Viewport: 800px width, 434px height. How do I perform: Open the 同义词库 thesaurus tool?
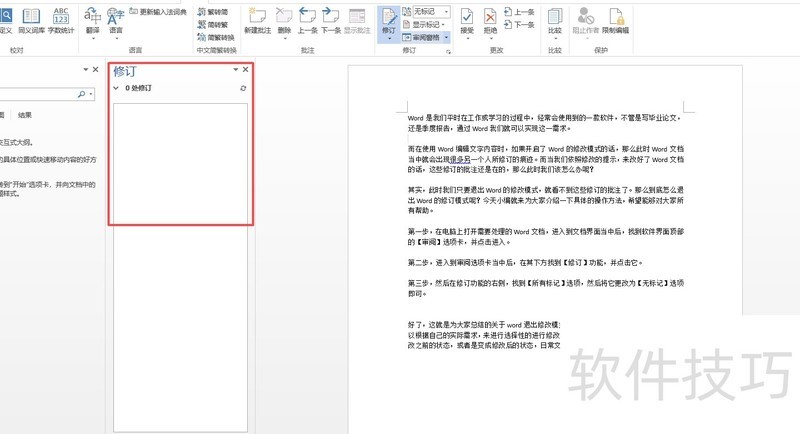31,21
